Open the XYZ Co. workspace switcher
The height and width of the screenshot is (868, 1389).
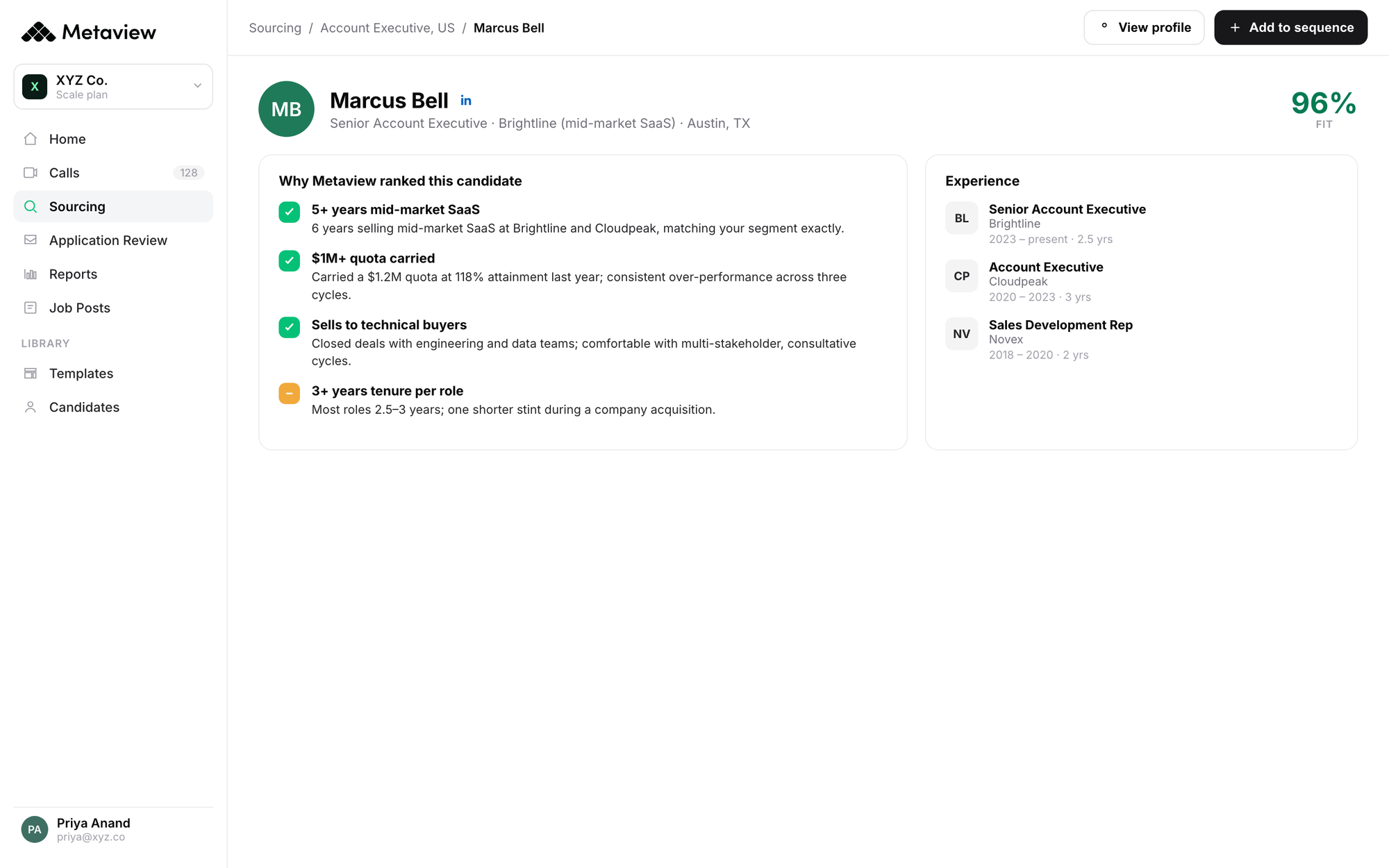[113, 87]
